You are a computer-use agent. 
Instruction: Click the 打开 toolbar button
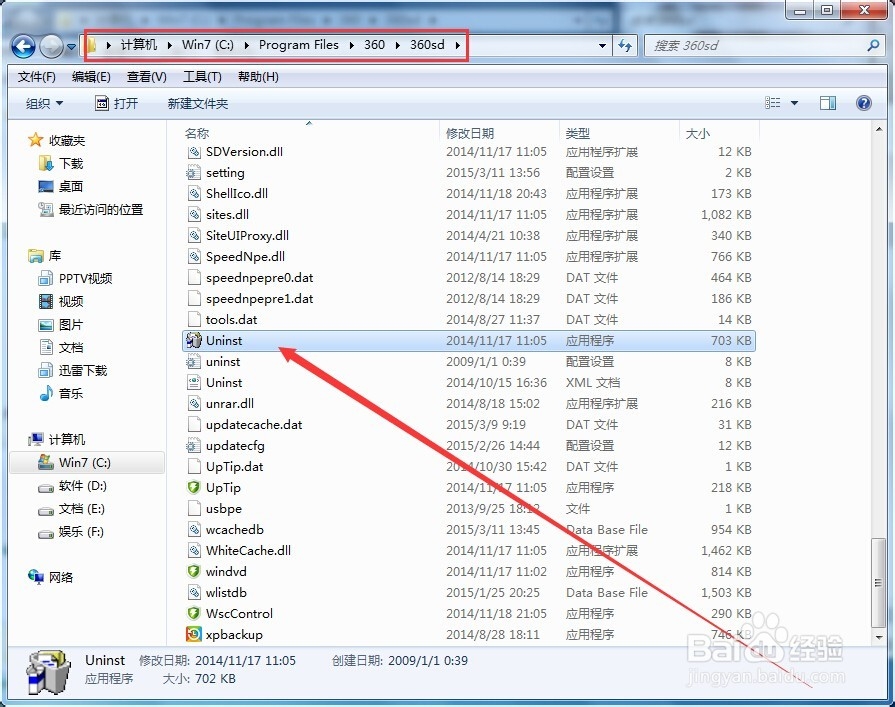coord(116,103)
